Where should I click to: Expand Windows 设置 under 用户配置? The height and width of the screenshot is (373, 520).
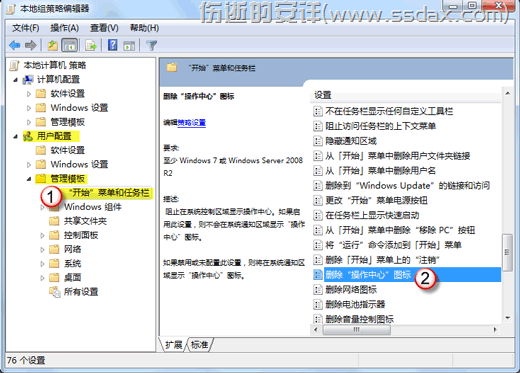29,165
